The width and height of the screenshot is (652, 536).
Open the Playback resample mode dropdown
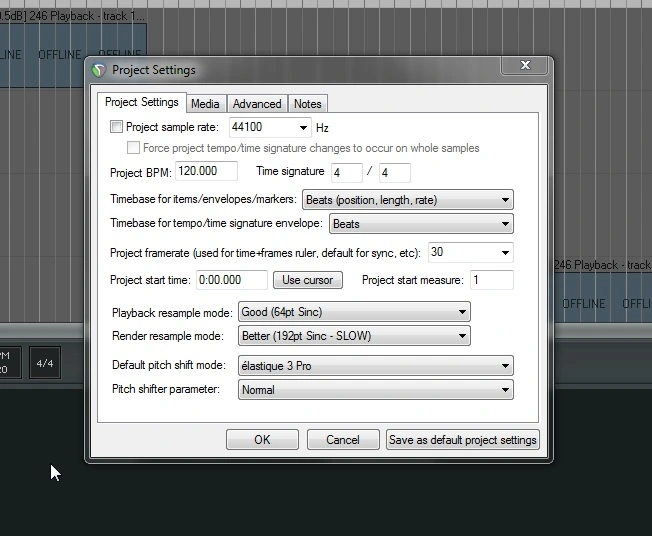tap(354, 312)
